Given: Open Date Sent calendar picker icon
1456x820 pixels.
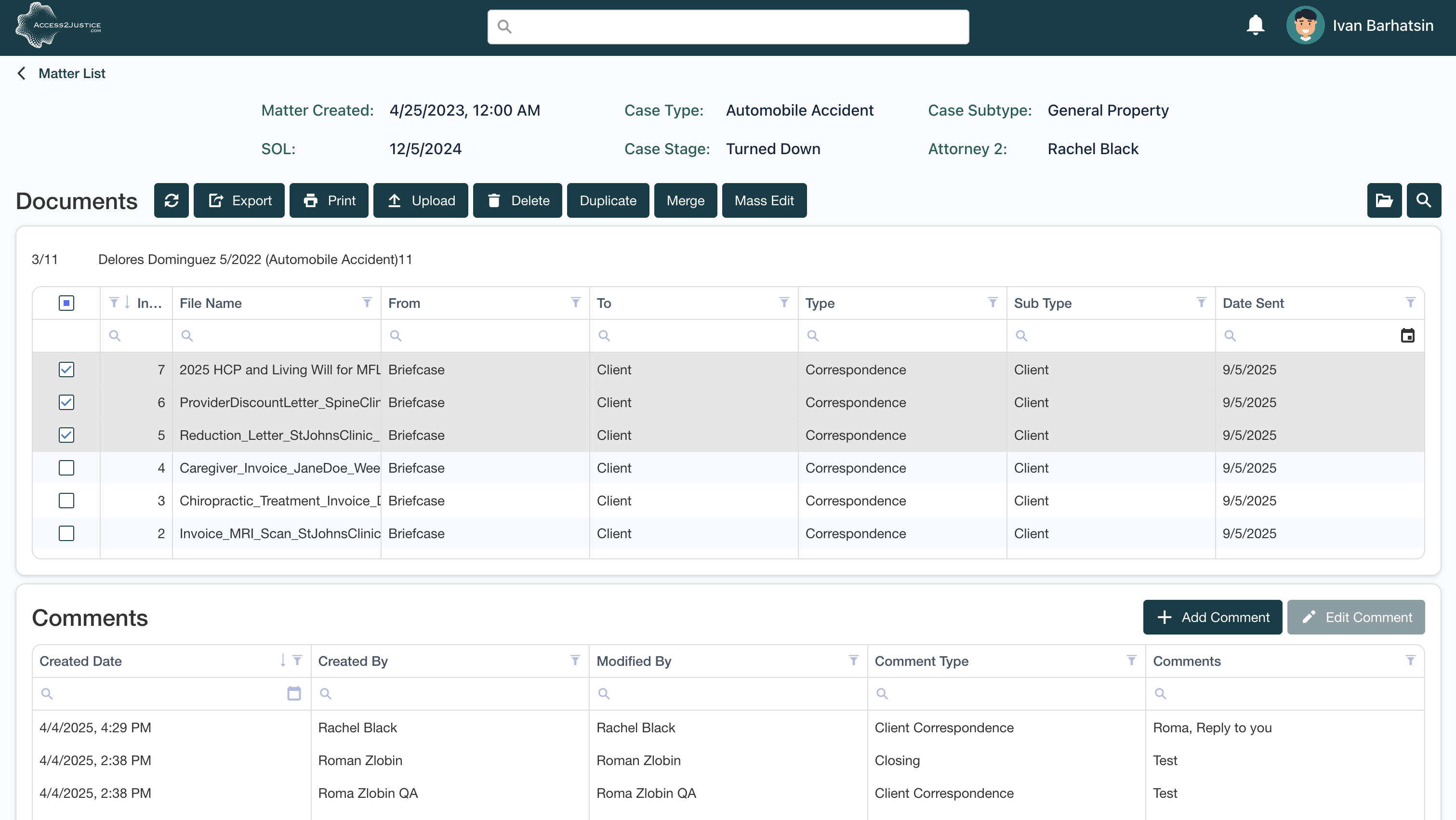Looking at the screenshot, I should point(1407,336).
